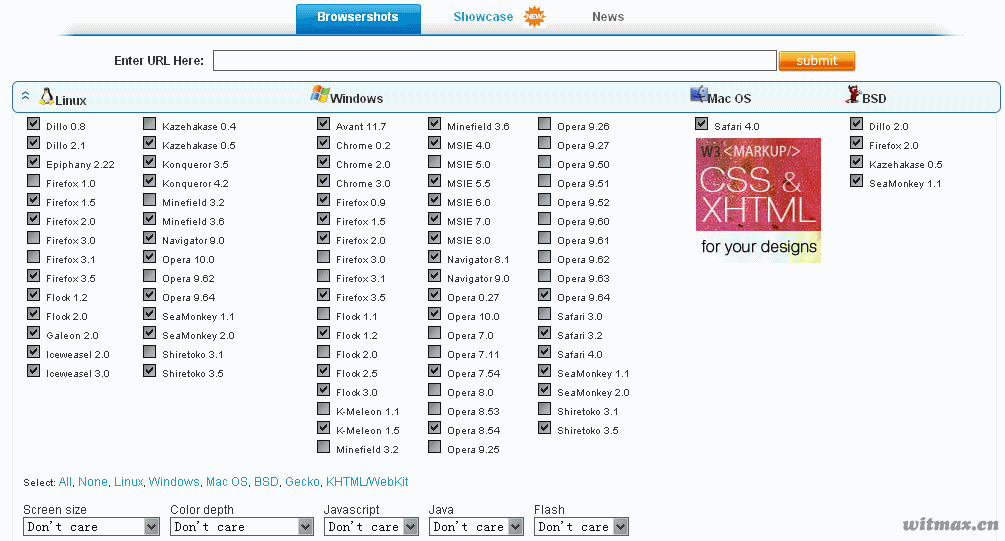Click the Windows flag logo icon
The width and height of the screenshot is (1005, 541).
320,94
